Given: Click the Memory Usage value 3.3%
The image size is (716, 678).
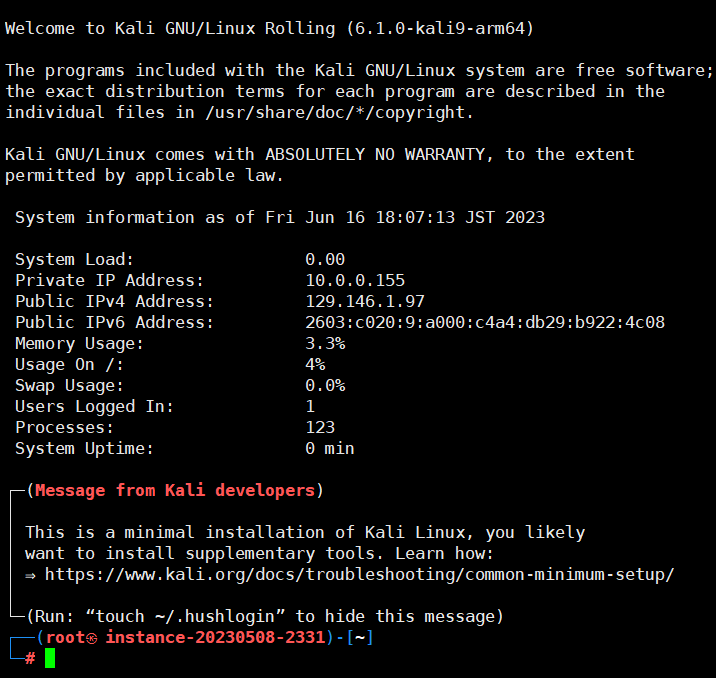Looking at the screenshot, I should point(325,343).
